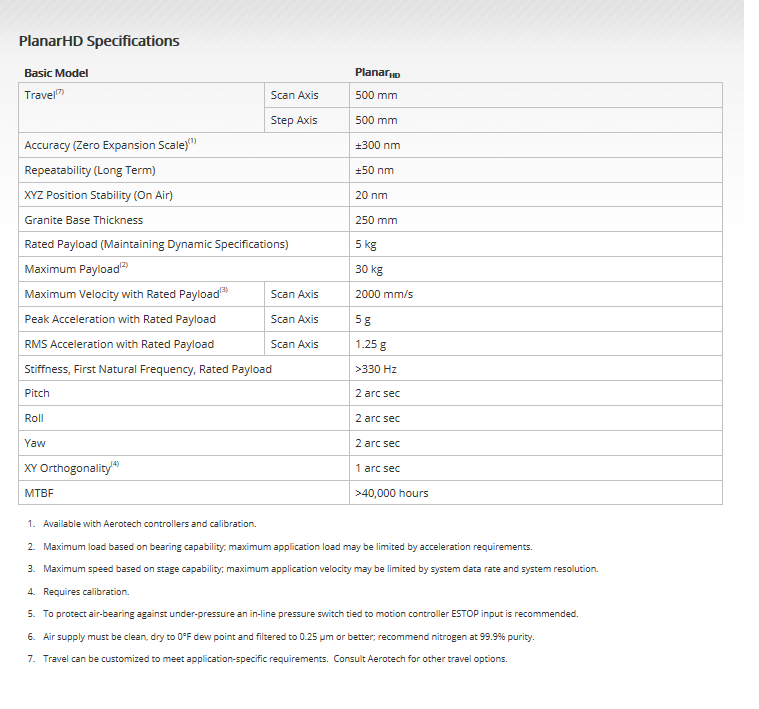The height and width of the screenshot is (709, 759).
Task: Select the >40,000 hours MTBF value
Action: (x=392, y=493)
